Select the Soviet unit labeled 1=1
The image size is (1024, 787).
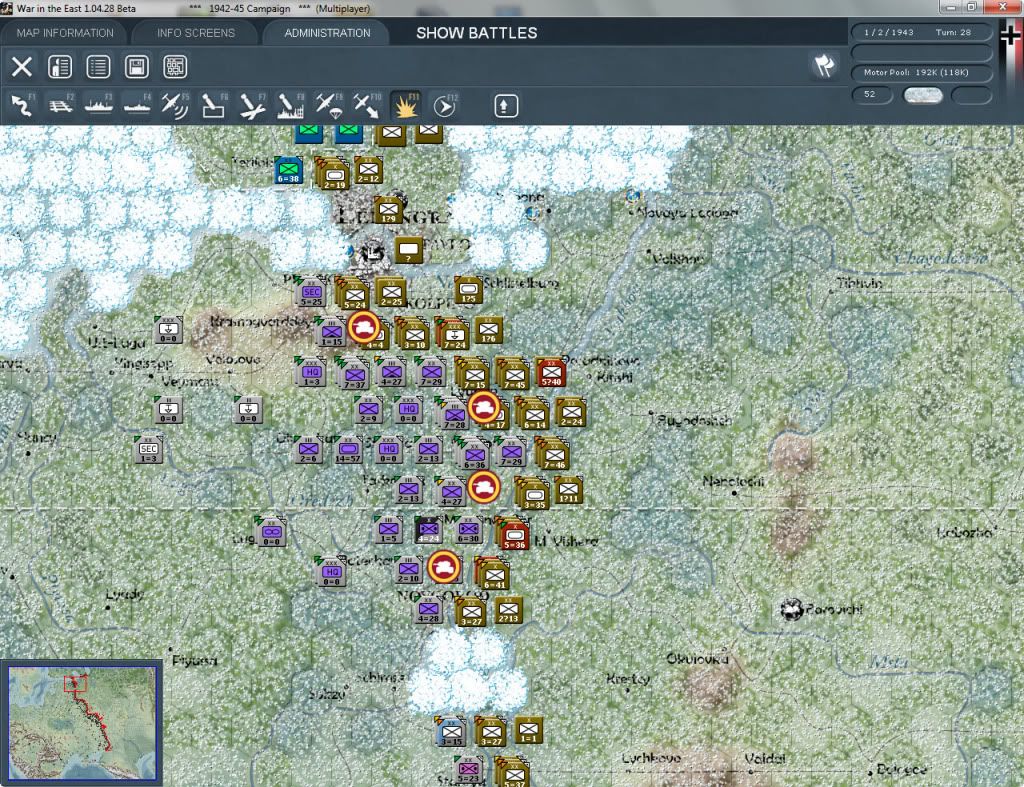point(528,730)
